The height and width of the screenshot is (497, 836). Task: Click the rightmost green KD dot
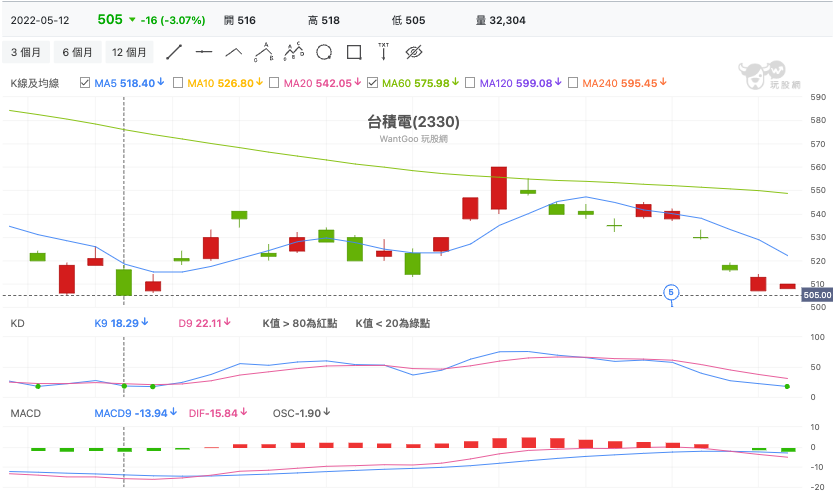787,387
